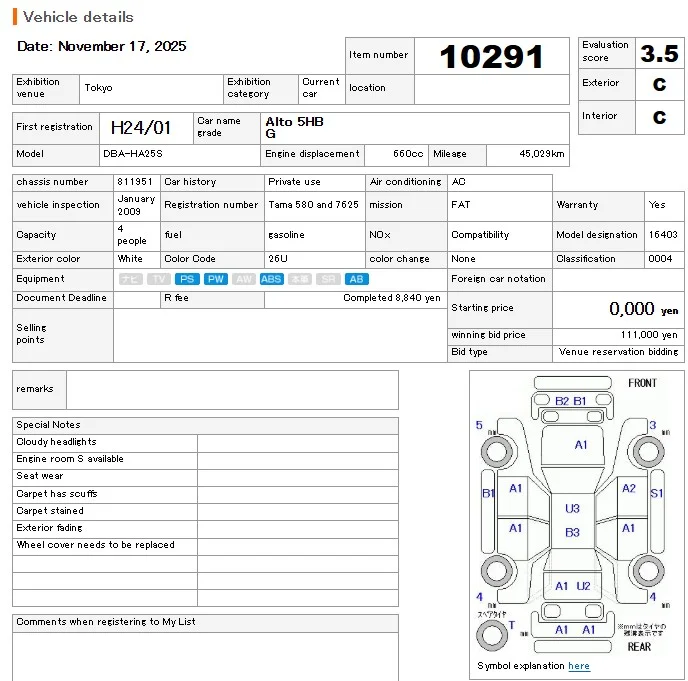Click the S1 mark on car diagram
This screenshot has height=681, width=688.
[656, 493]
